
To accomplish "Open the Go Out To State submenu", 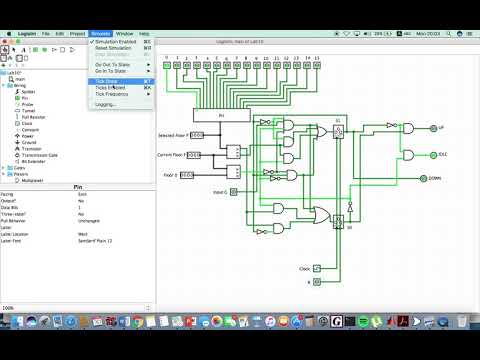I will [x=121, y=65].
